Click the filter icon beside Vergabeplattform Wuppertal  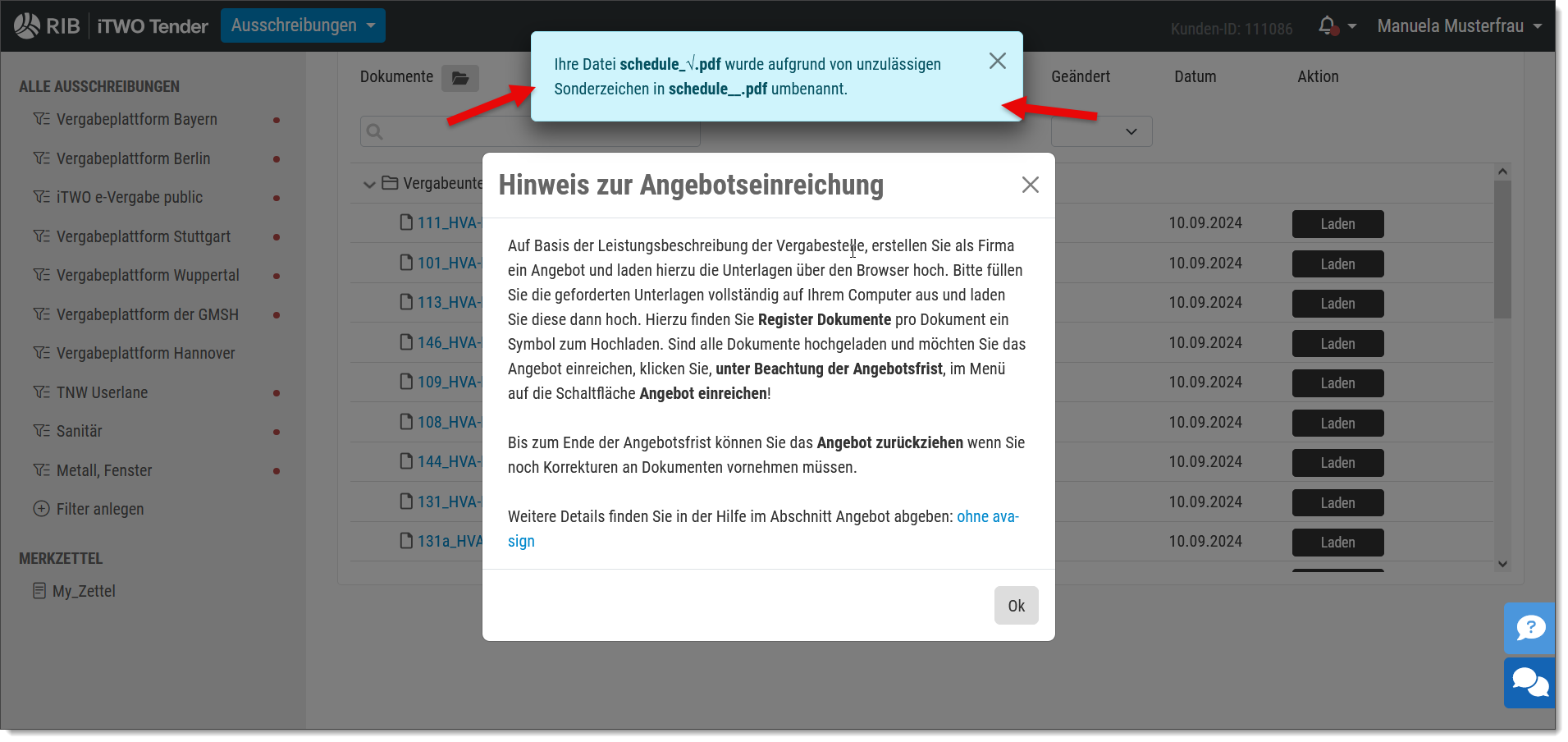41,276
